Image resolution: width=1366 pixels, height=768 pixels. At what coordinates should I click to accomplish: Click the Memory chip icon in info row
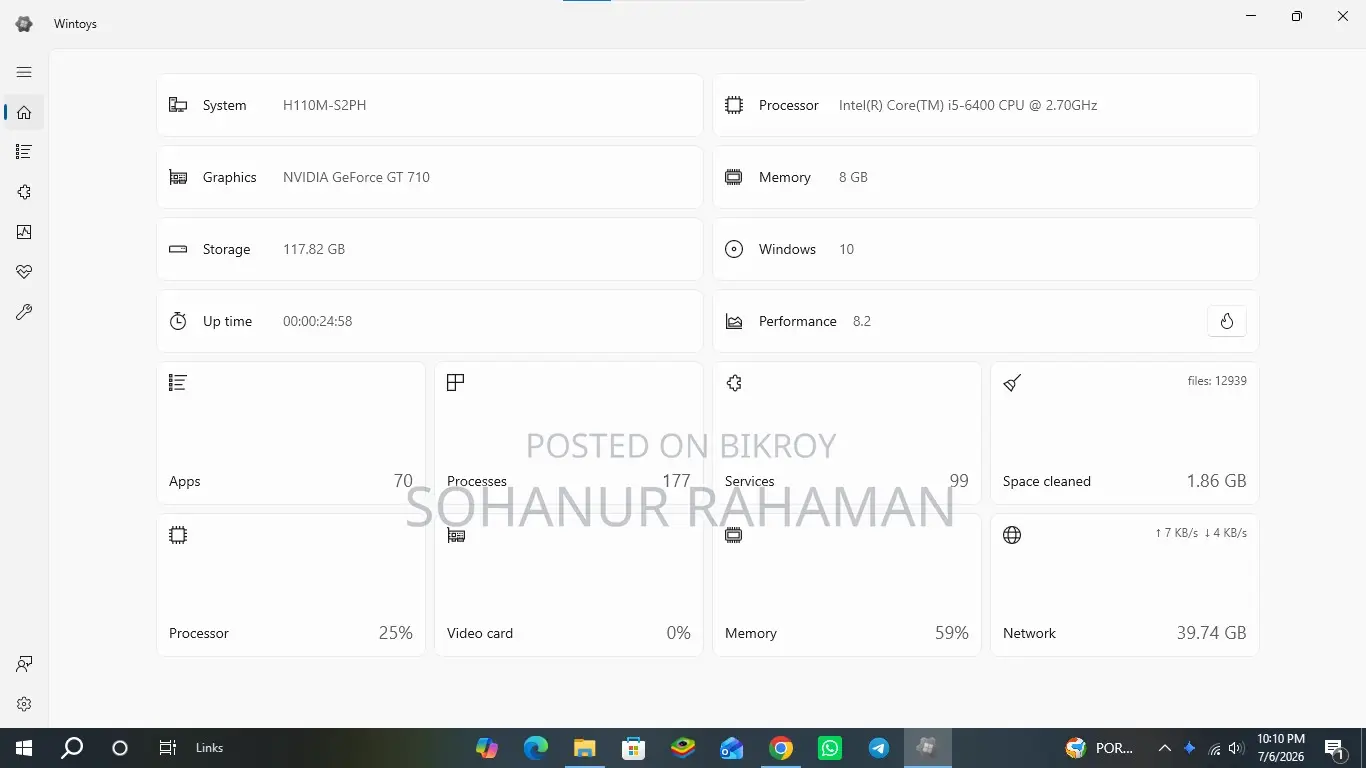click(x=734, y=177)
